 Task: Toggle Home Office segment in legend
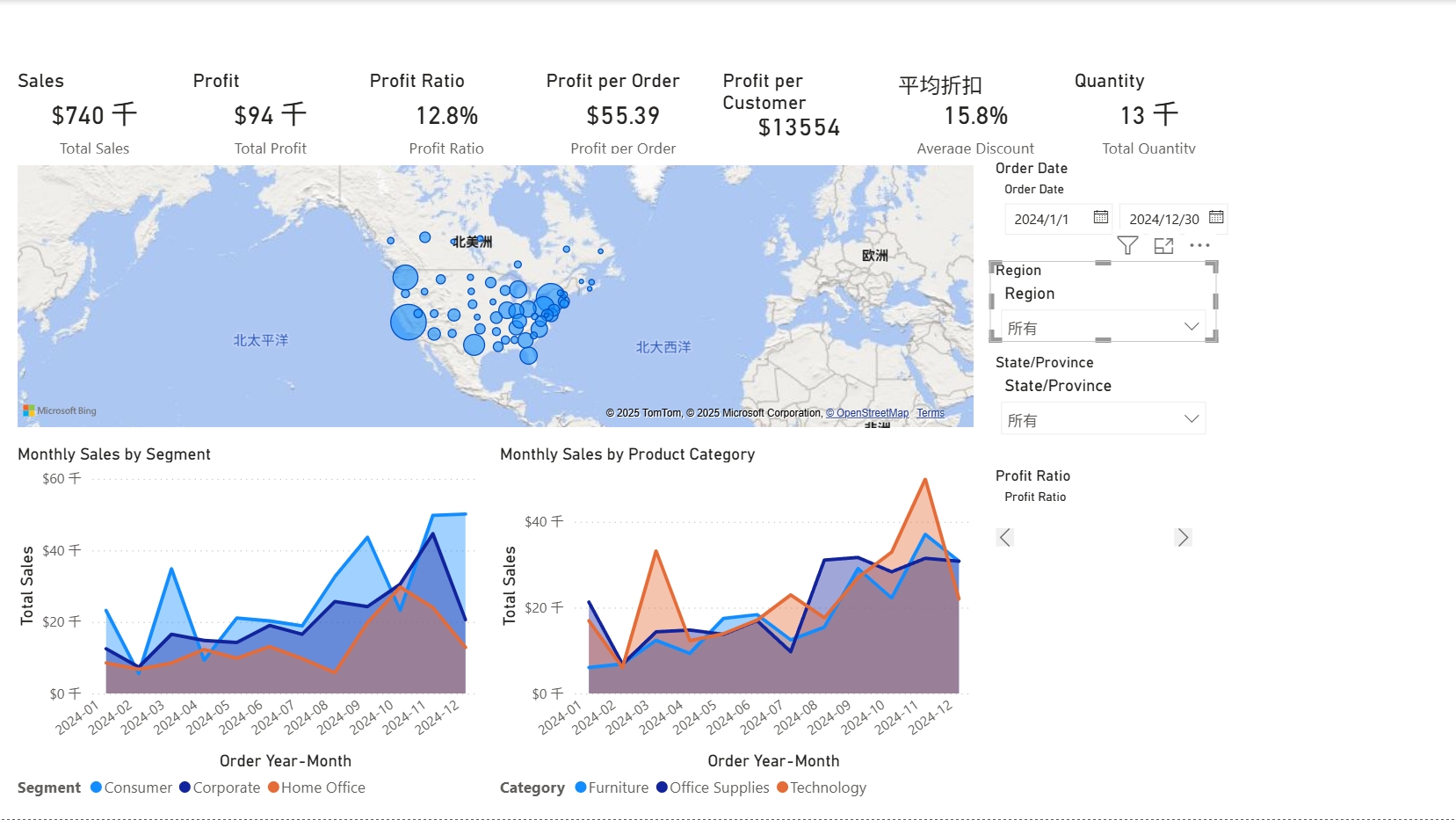click(x=317, y=787)
